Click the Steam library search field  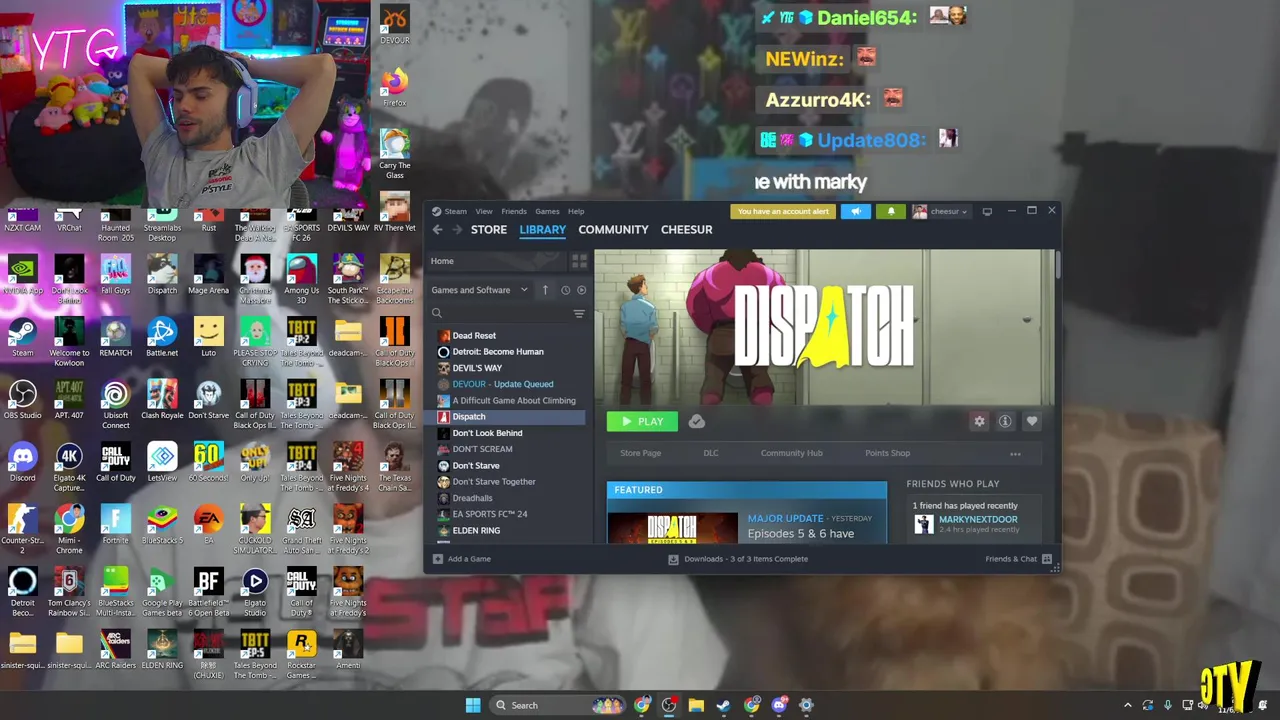coord(499,314)
